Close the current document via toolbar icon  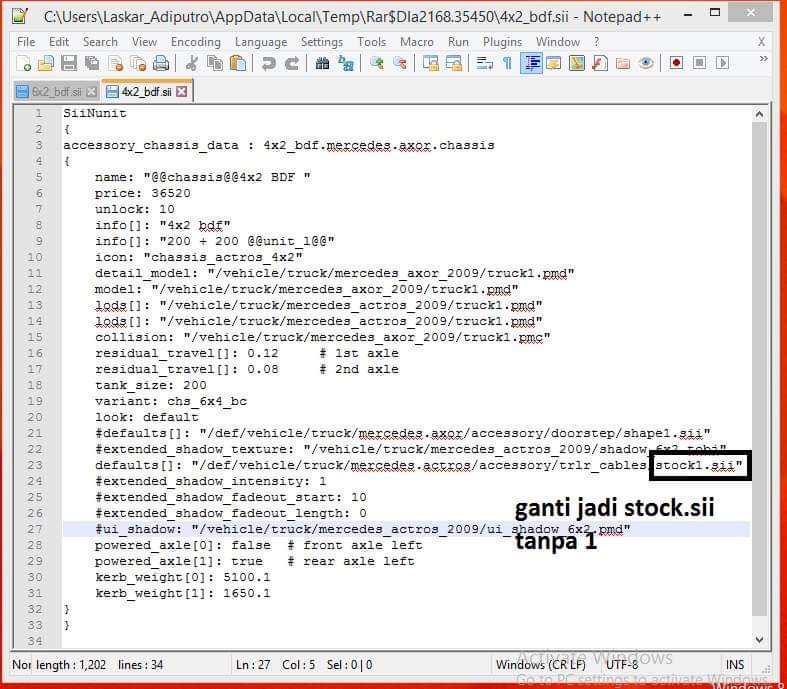tap(115, 63)
